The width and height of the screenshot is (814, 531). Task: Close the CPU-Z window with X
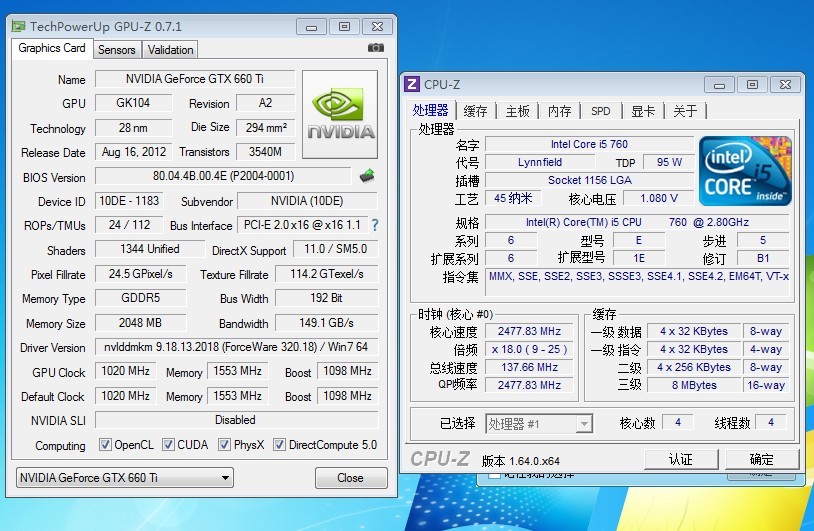point(785,85)
